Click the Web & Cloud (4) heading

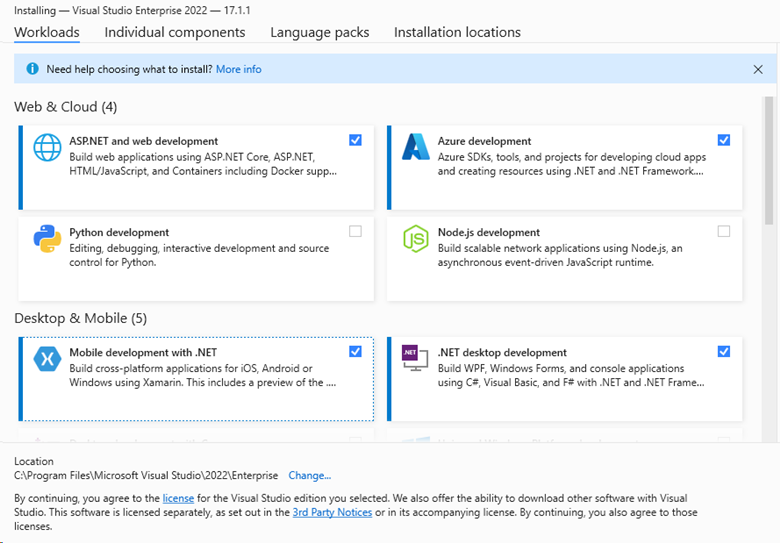coord(66,107)
